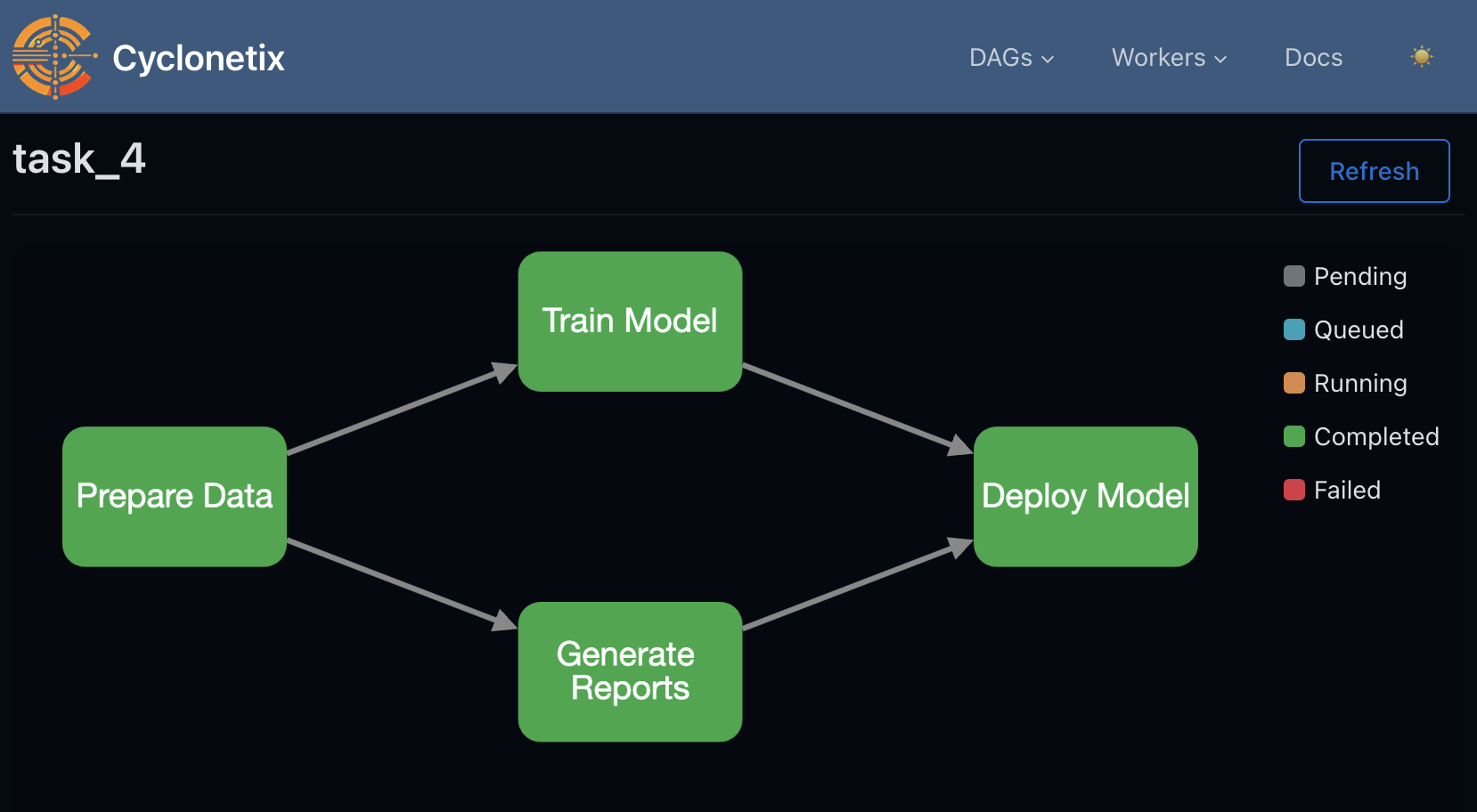Click the gray Pending legend swatch
The height and width of the screenshot is (812, 1477).
pos(1293,276)
